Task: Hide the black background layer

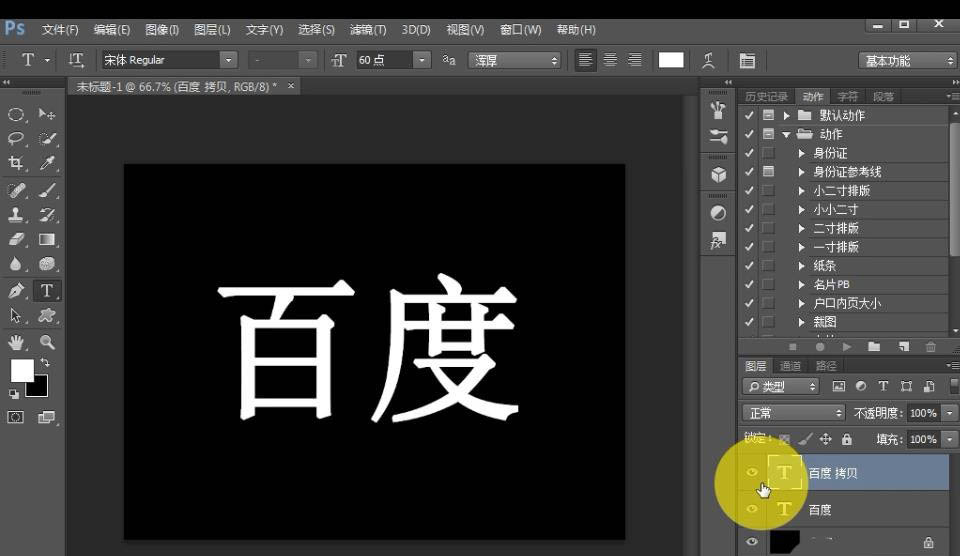Action: click(752, 541)
